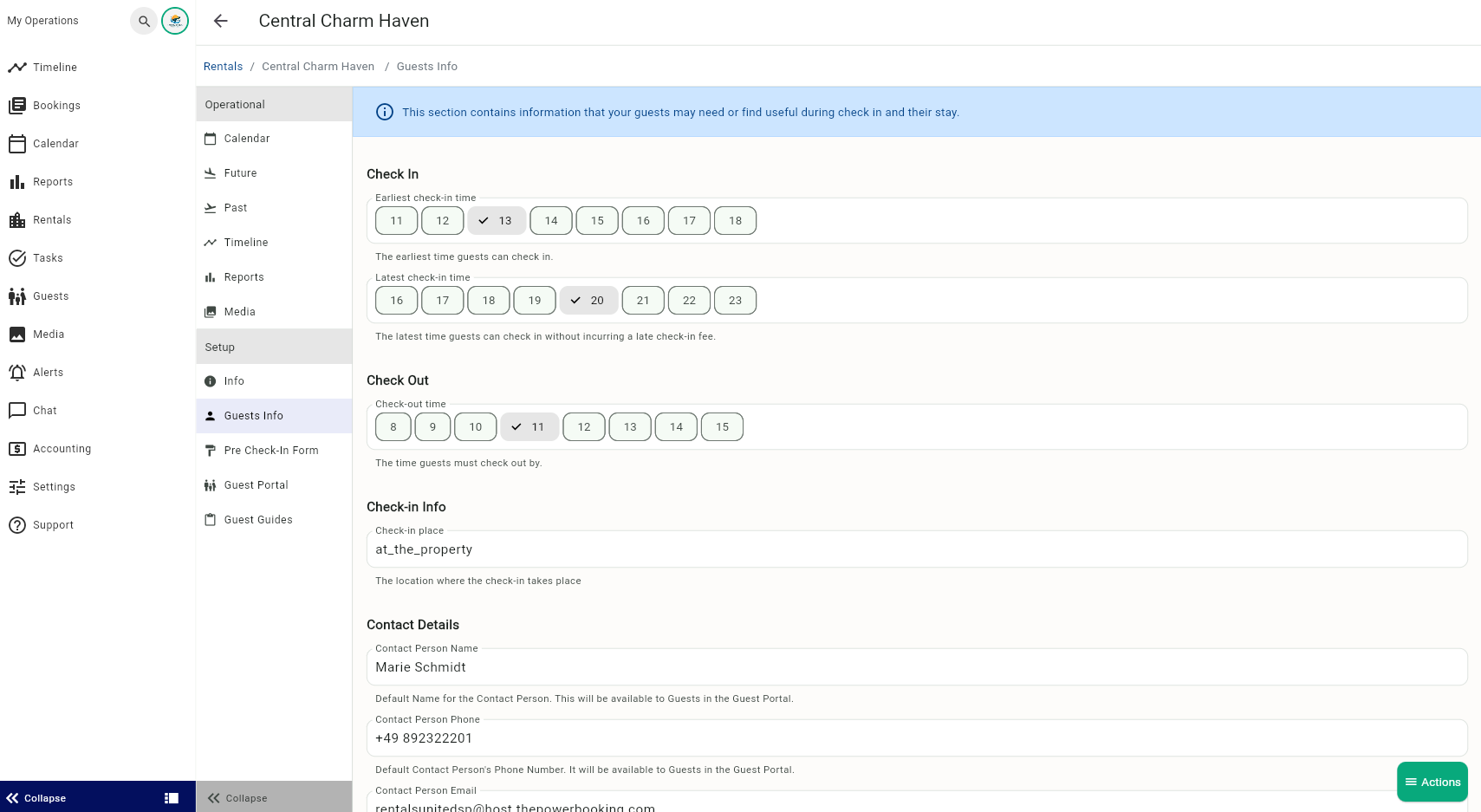
Task: Set earliest check-in time to 15
Action: 597,221
